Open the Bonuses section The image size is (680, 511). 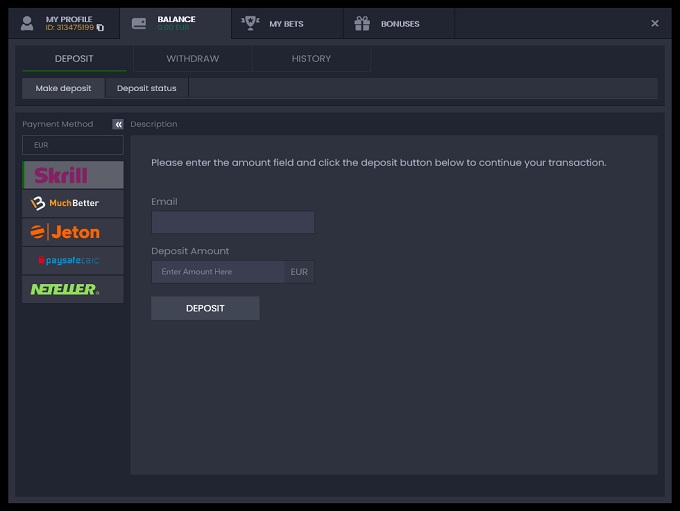[399, 23]
